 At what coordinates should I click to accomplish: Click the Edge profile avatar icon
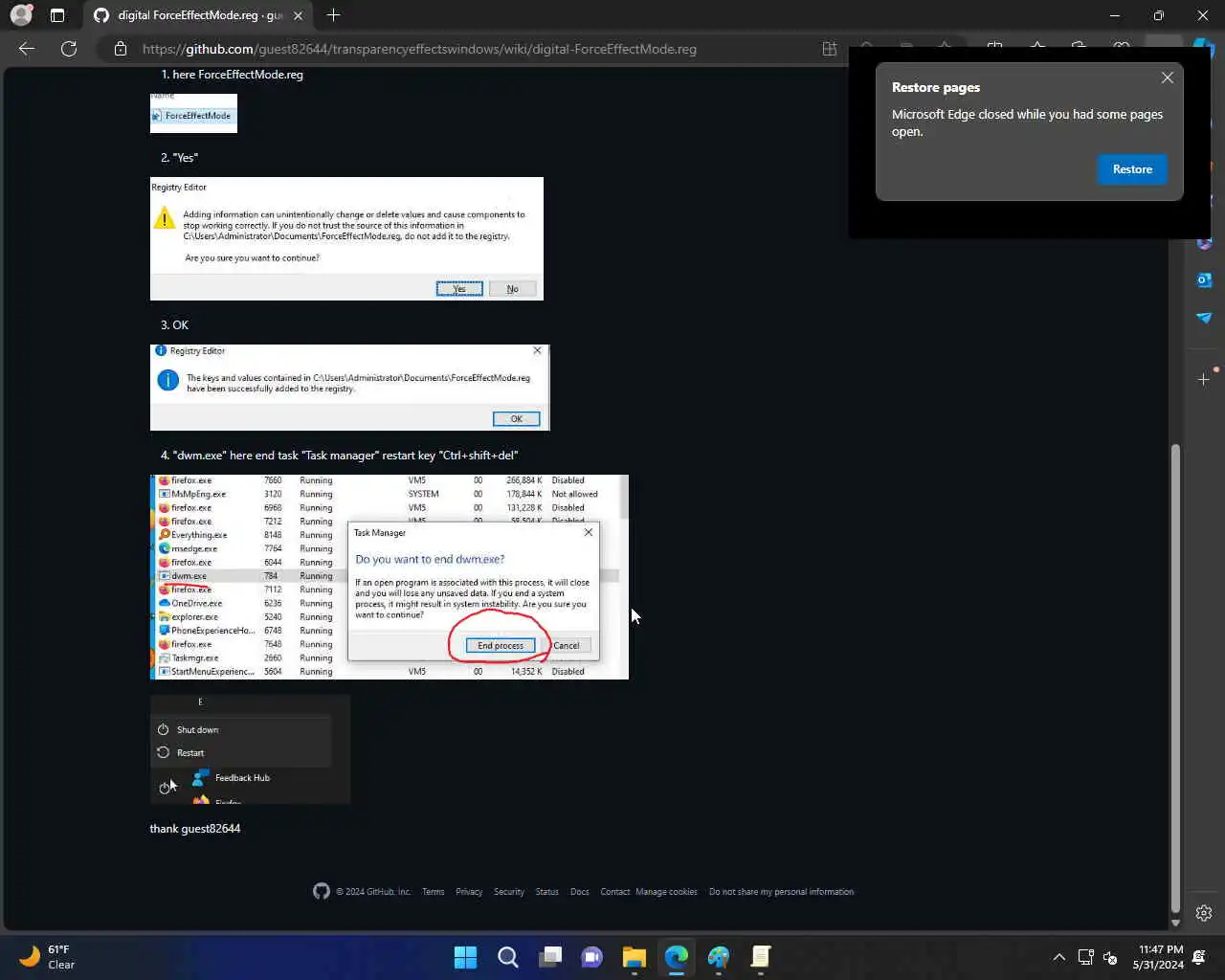(x=20, y=15)
